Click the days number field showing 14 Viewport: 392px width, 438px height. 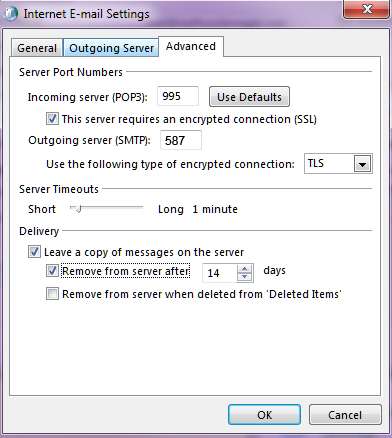tap(220, 273)
